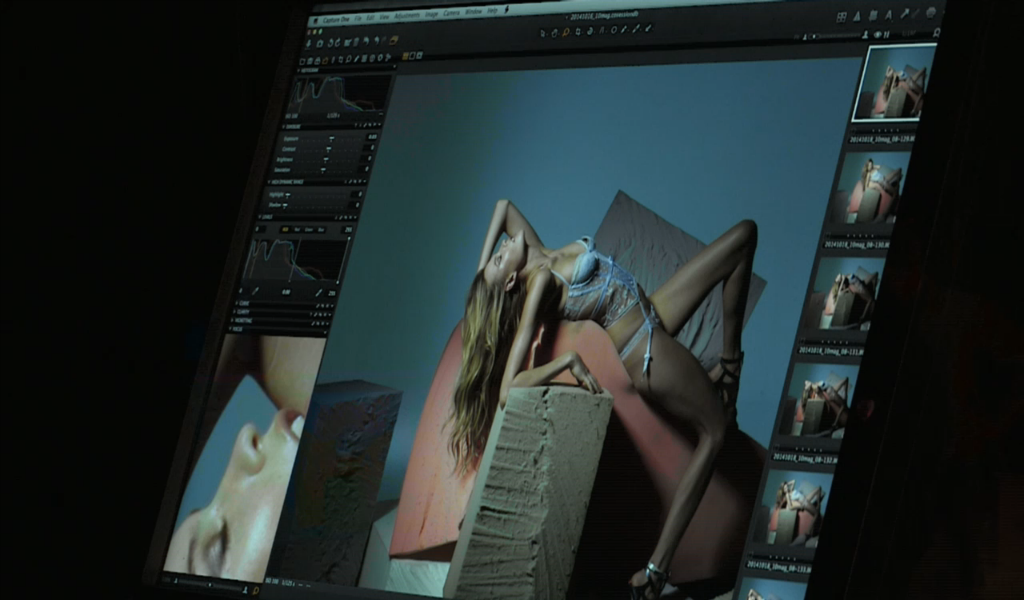Open the Window menu
This screenshot has width=1024, height=600.
click(x=473, y=12)
